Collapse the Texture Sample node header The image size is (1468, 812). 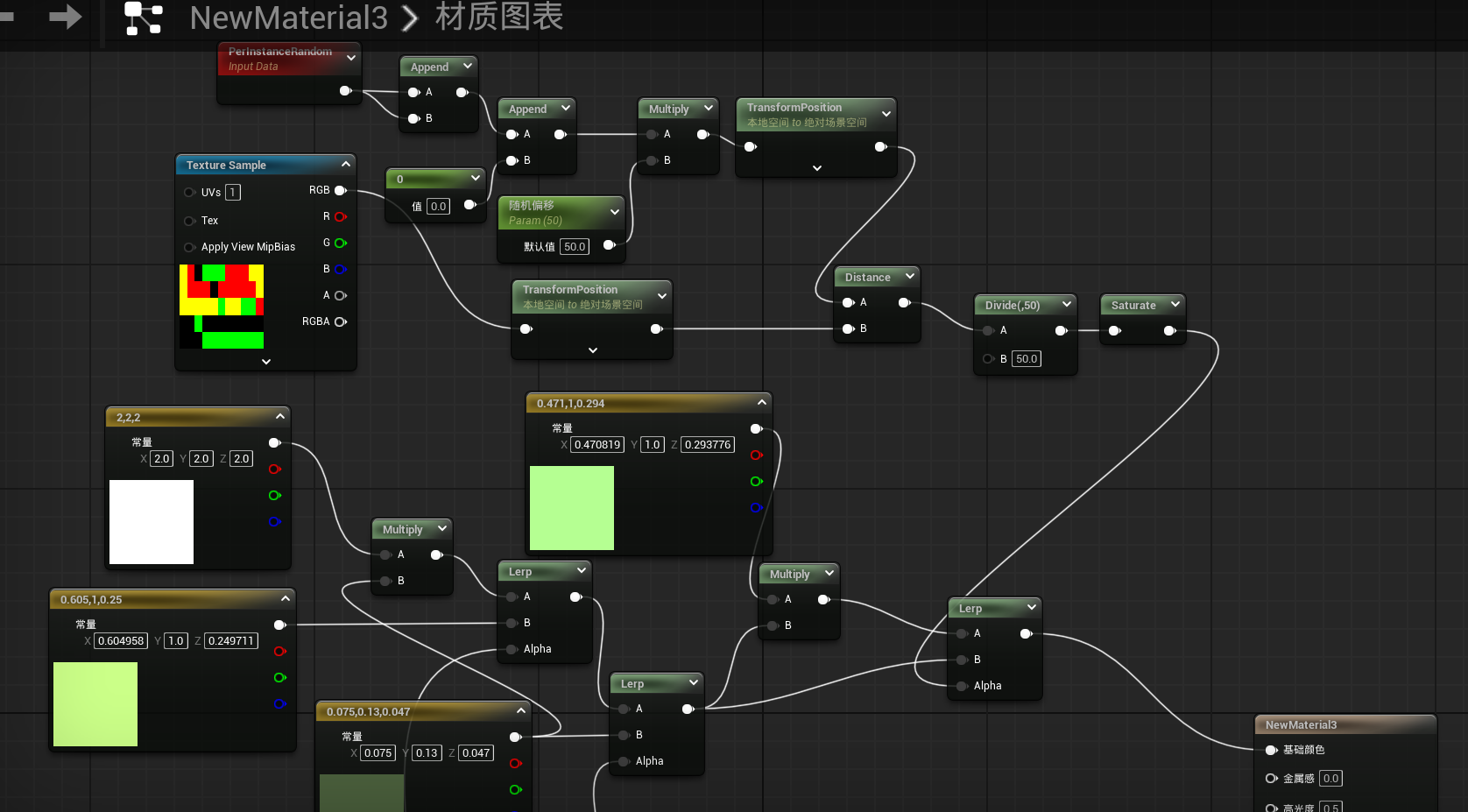[x=346, y=165]
